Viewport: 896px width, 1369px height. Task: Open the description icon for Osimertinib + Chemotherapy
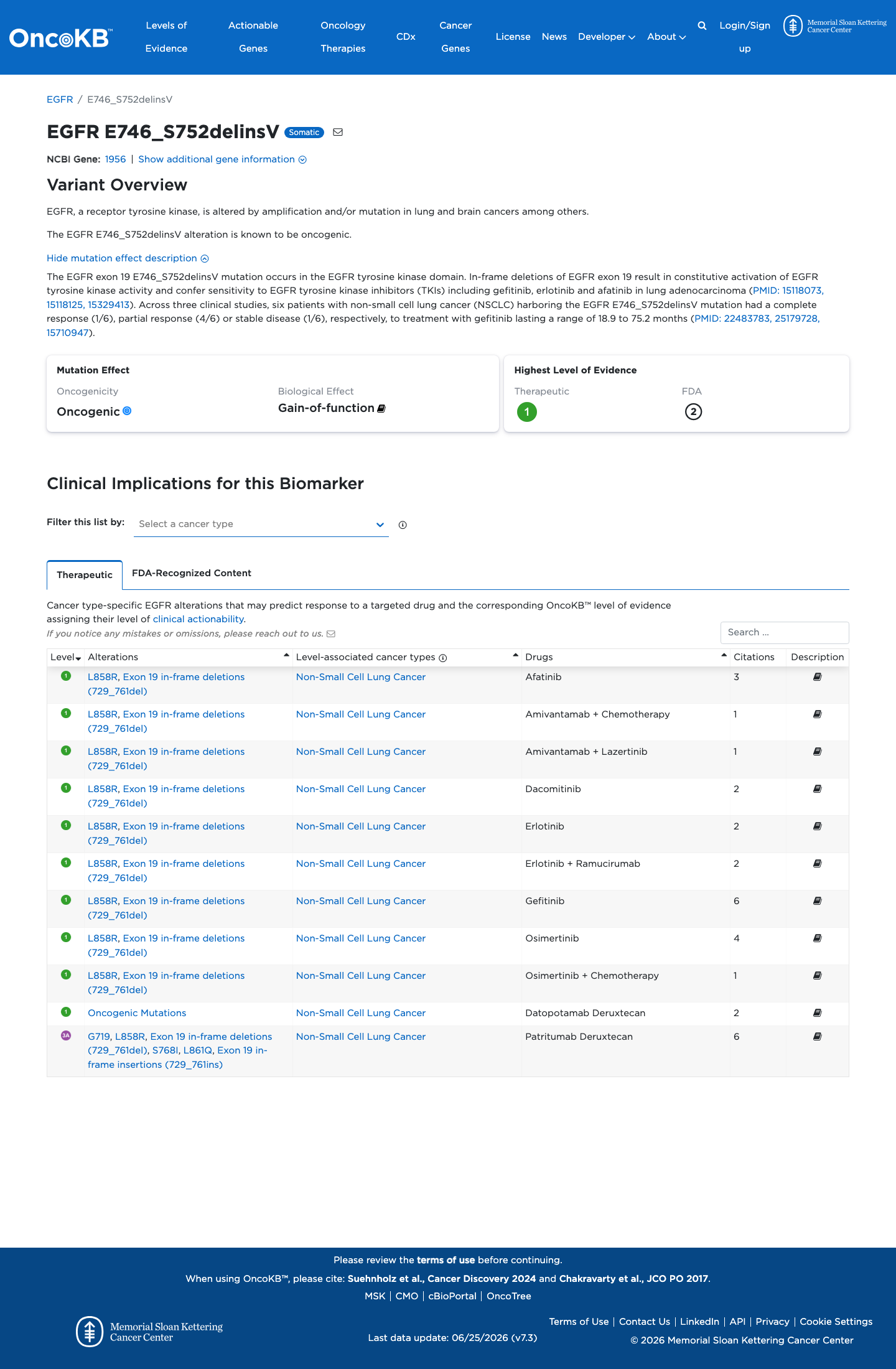pyautogui.click(x=818, y=976)
